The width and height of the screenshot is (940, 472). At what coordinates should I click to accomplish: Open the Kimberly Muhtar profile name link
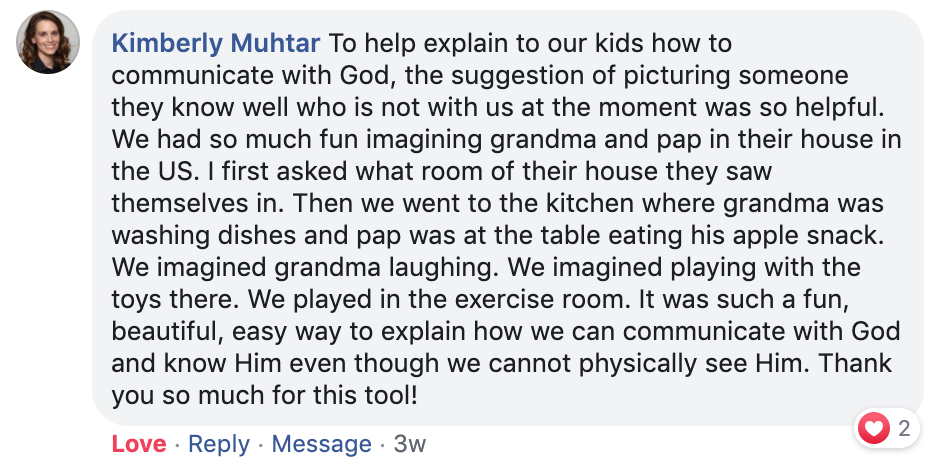(x=216, y=43)
